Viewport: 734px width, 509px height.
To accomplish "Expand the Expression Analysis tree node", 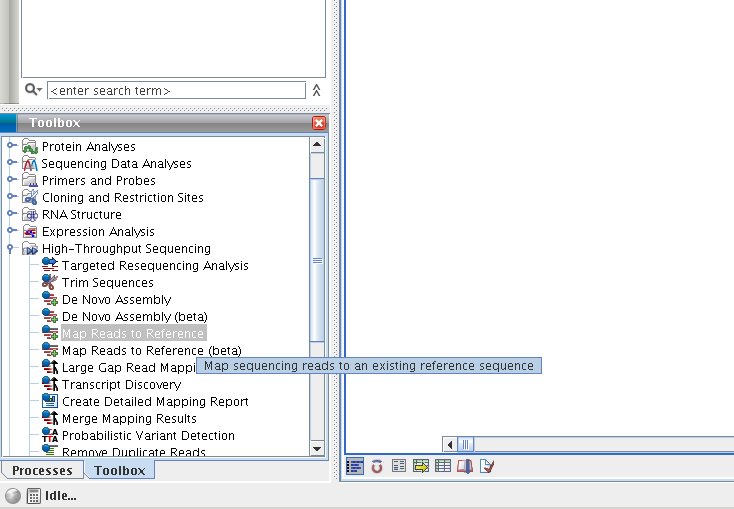I will point(11,230).
